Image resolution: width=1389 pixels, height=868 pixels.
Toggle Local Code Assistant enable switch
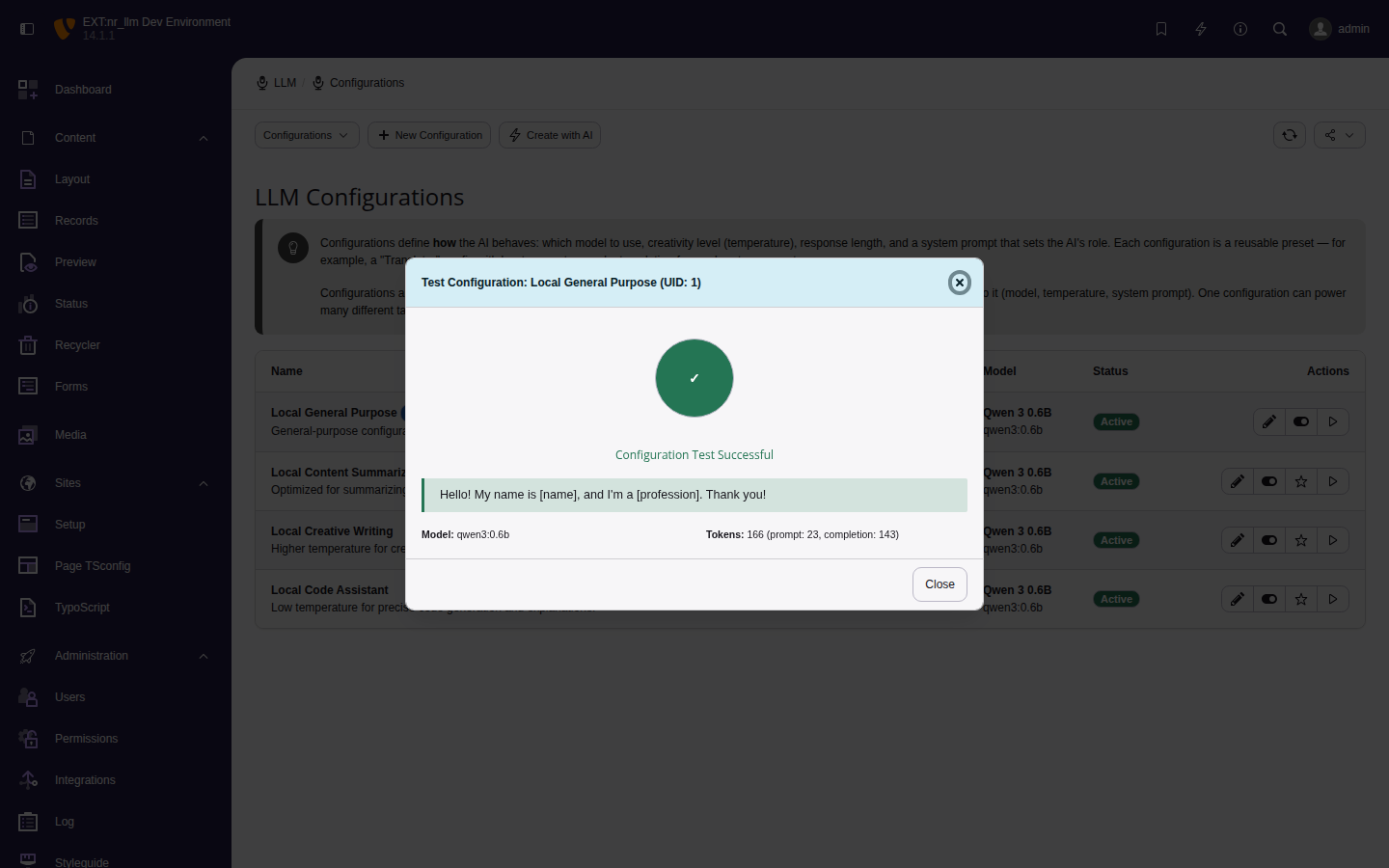1268,598
